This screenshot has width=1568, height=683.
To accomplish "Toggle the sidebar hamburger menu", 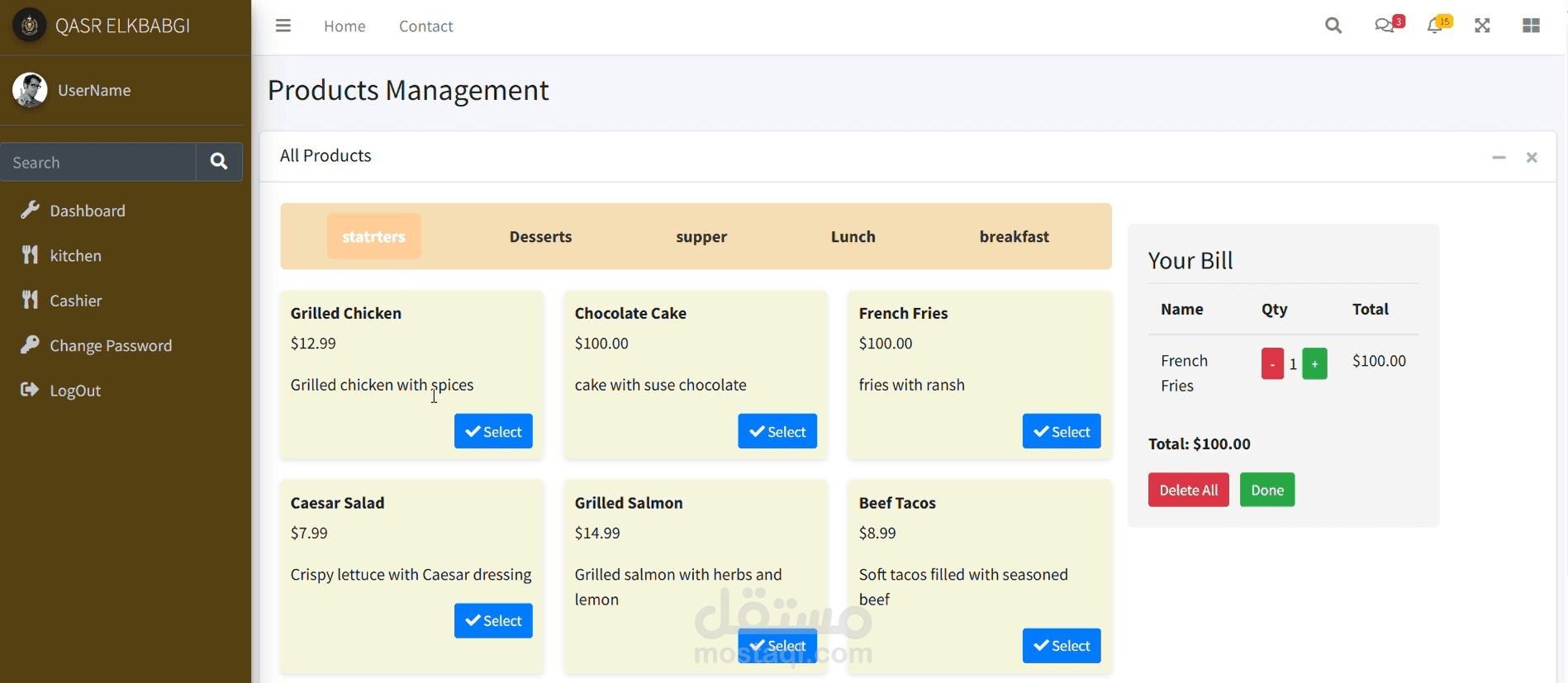I will [x=283, y=26].
